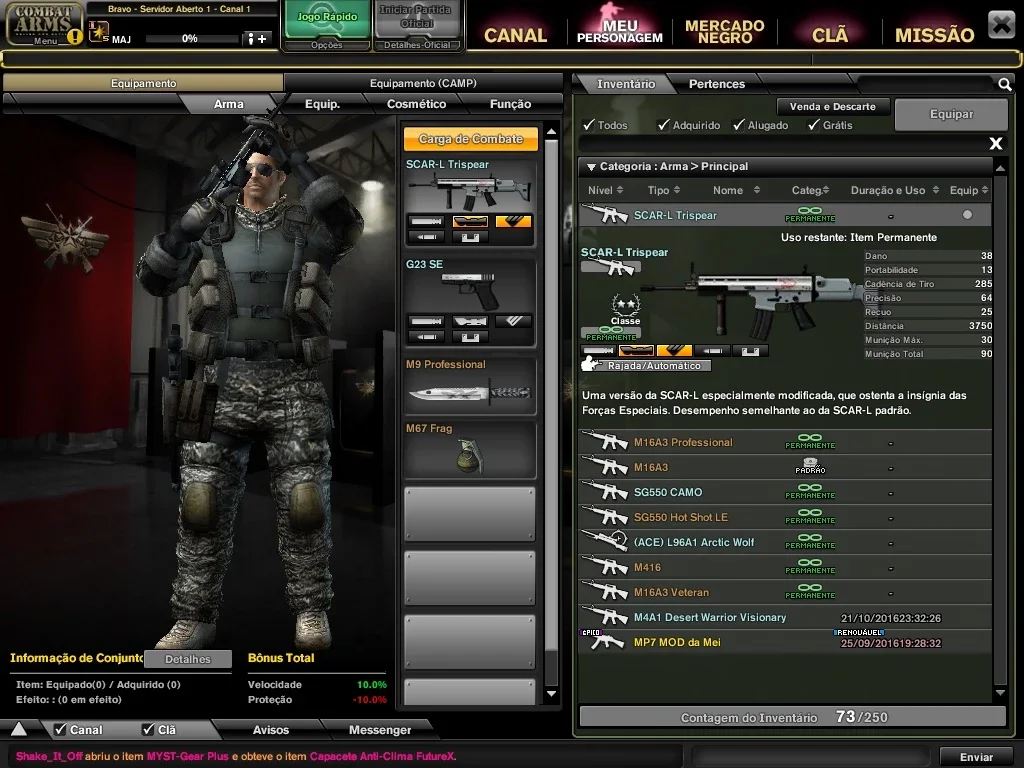This screenshot has width=1024, height=768.
Task: Toggle the Todos filter checkbox
Action: [589, 125]
